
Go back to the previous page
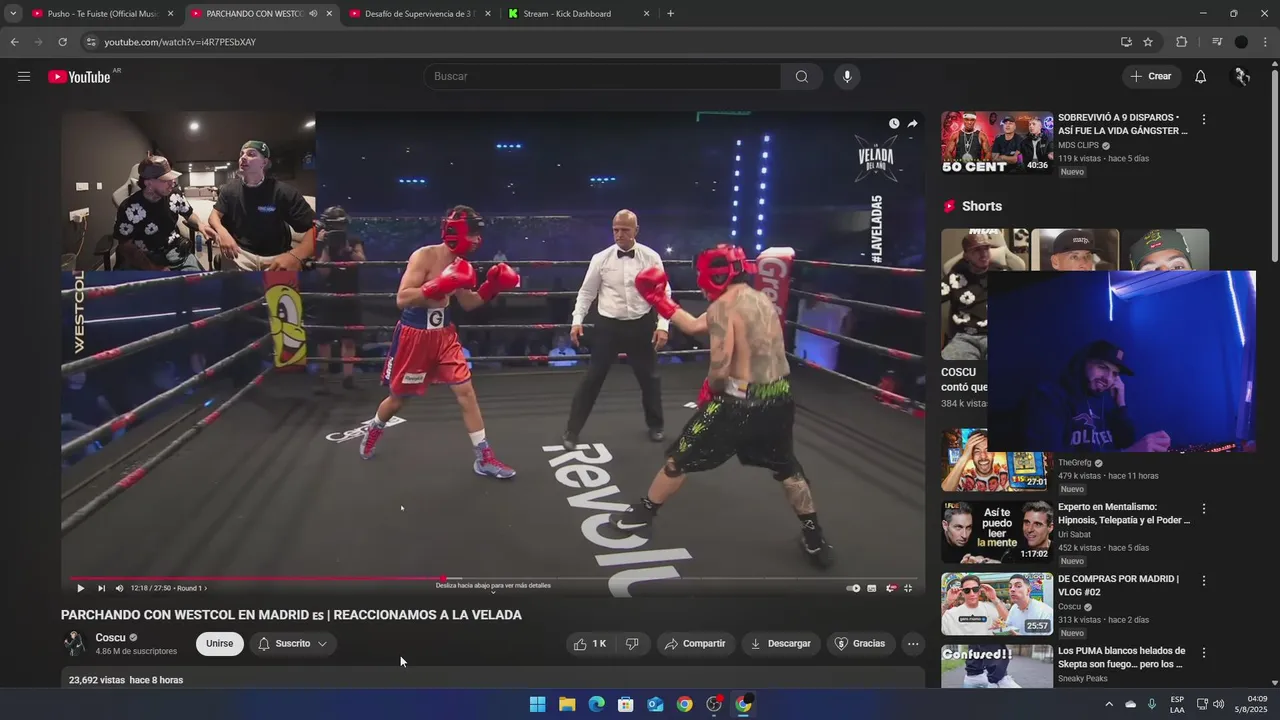[14, 42]
